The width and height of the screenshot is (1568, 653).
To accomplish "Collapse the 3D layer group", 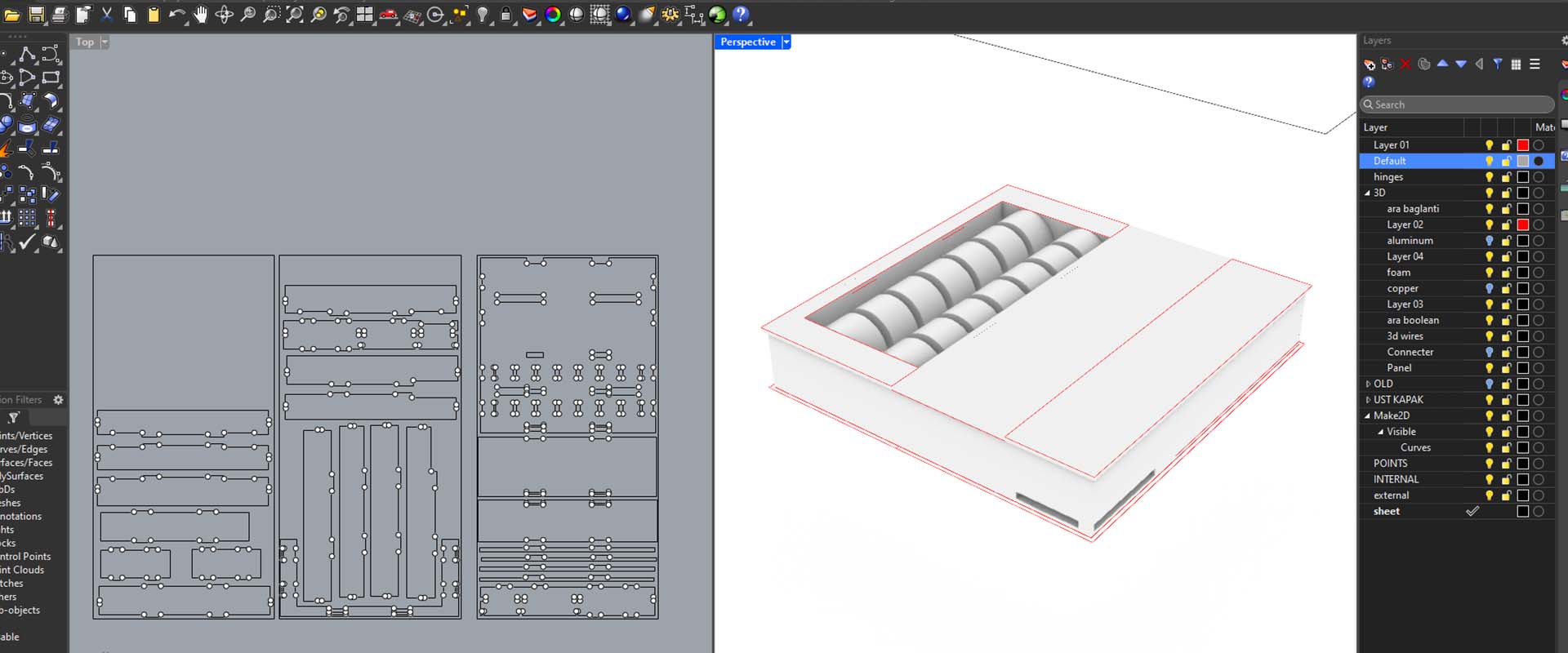I will (1368, 193).
